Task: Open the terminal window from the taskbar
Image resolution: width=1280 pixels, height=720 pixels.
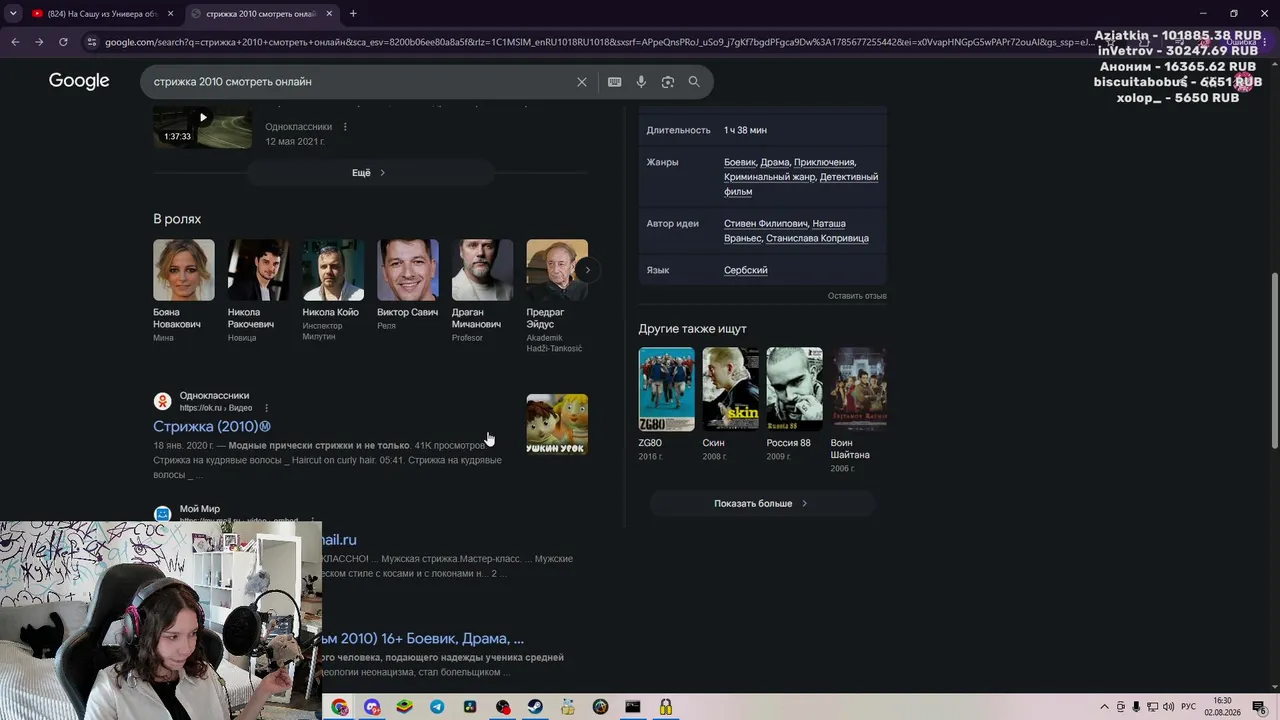Action: click(632, 707)
